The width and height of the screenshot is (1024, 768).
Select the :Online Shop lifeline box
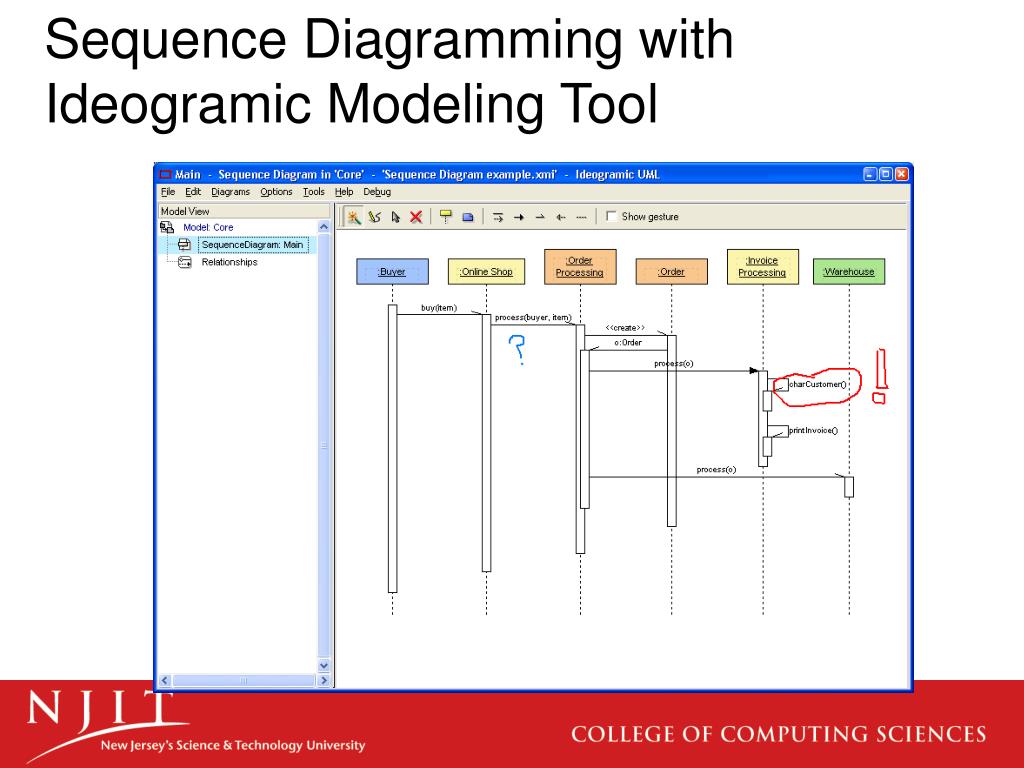[x=487, y=272]
